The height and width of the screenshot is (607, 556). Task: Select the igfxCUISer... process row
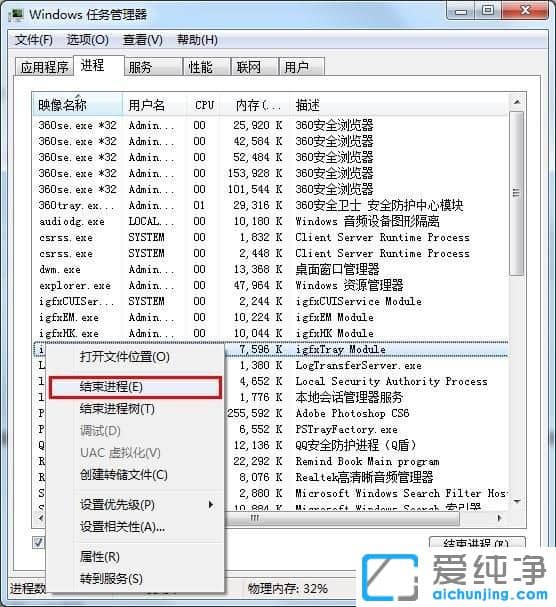tap(270, 301)
